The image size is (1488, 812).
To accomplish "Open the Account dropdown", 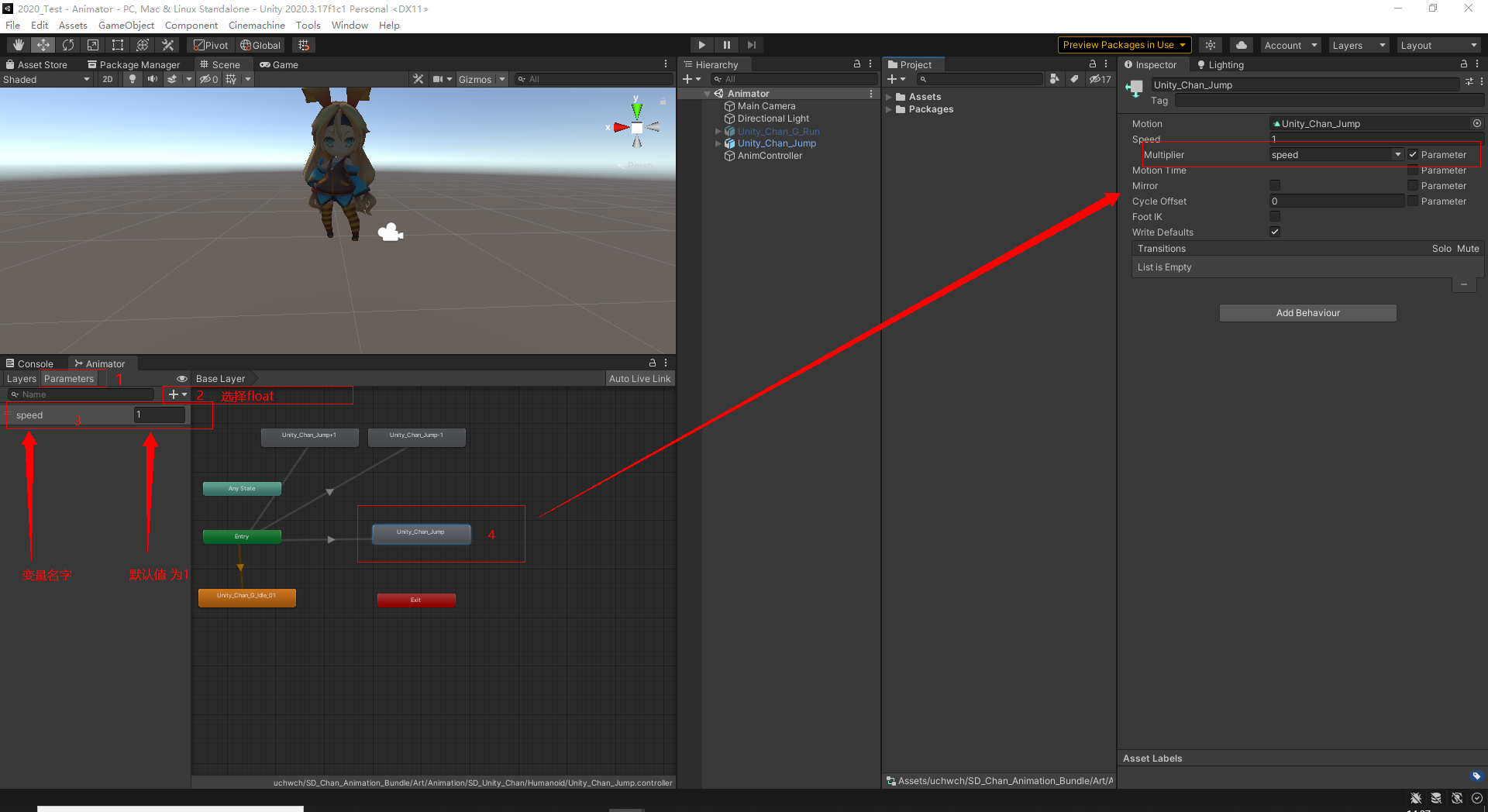I will (1290, 45).
